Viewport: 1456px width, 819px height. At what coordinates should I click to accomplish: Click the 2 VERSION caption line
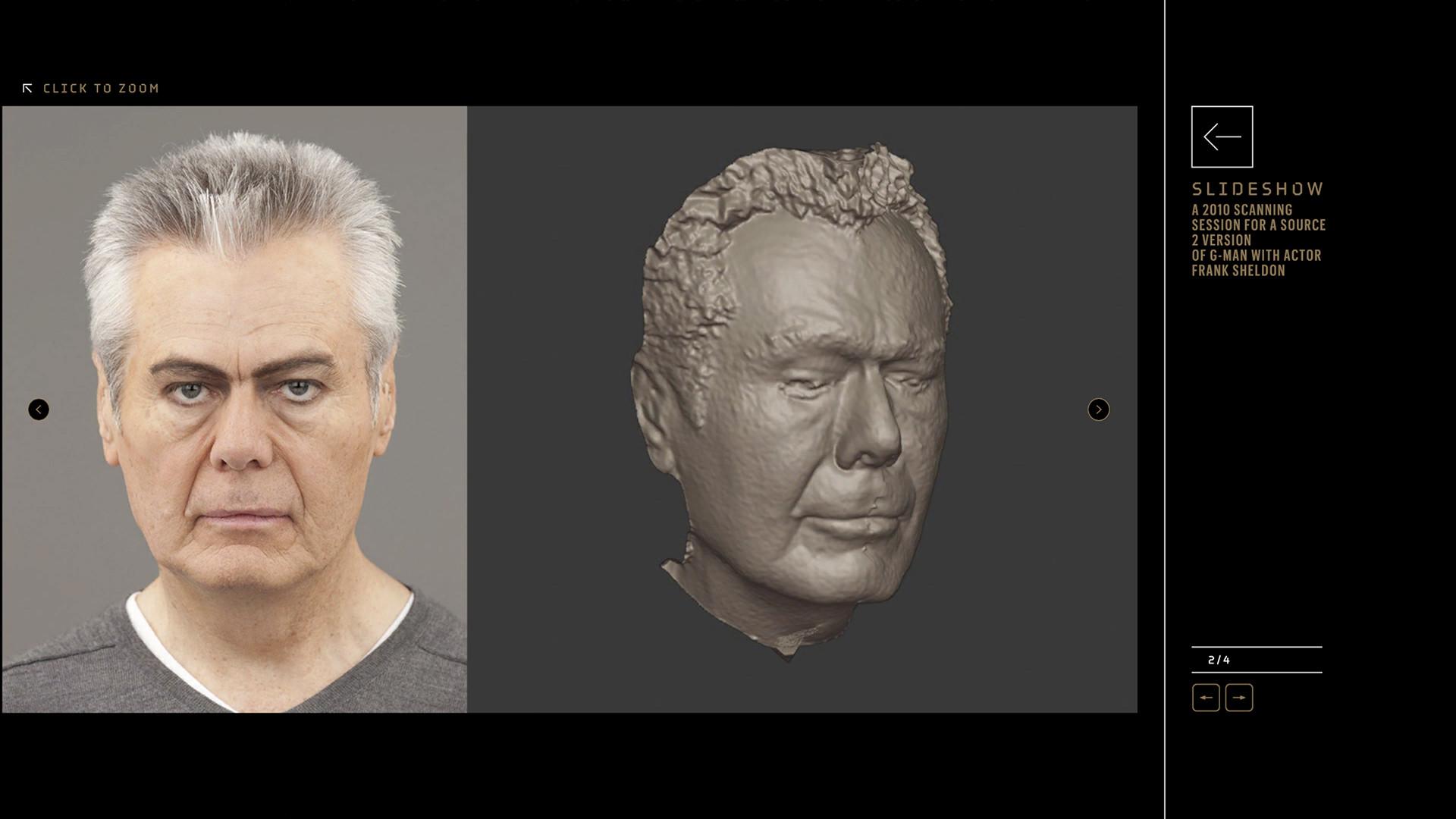pyautogui.click(x=1221, y=240)
